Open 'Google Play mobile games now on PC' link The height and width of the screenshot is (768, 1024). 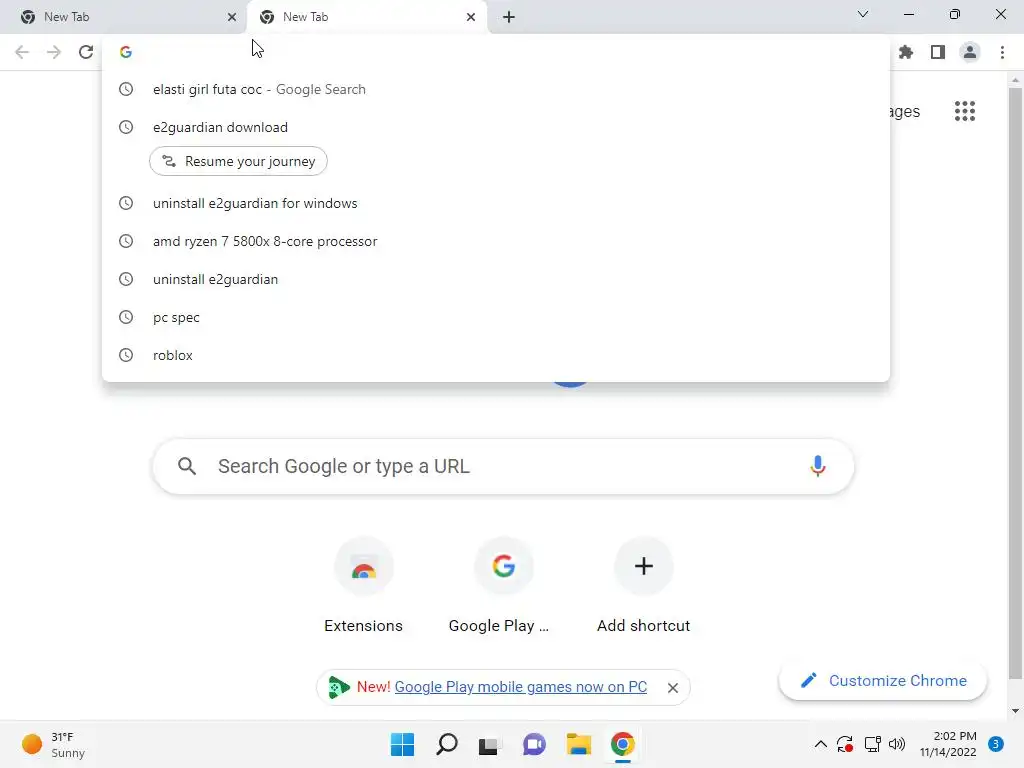[520, 687]
